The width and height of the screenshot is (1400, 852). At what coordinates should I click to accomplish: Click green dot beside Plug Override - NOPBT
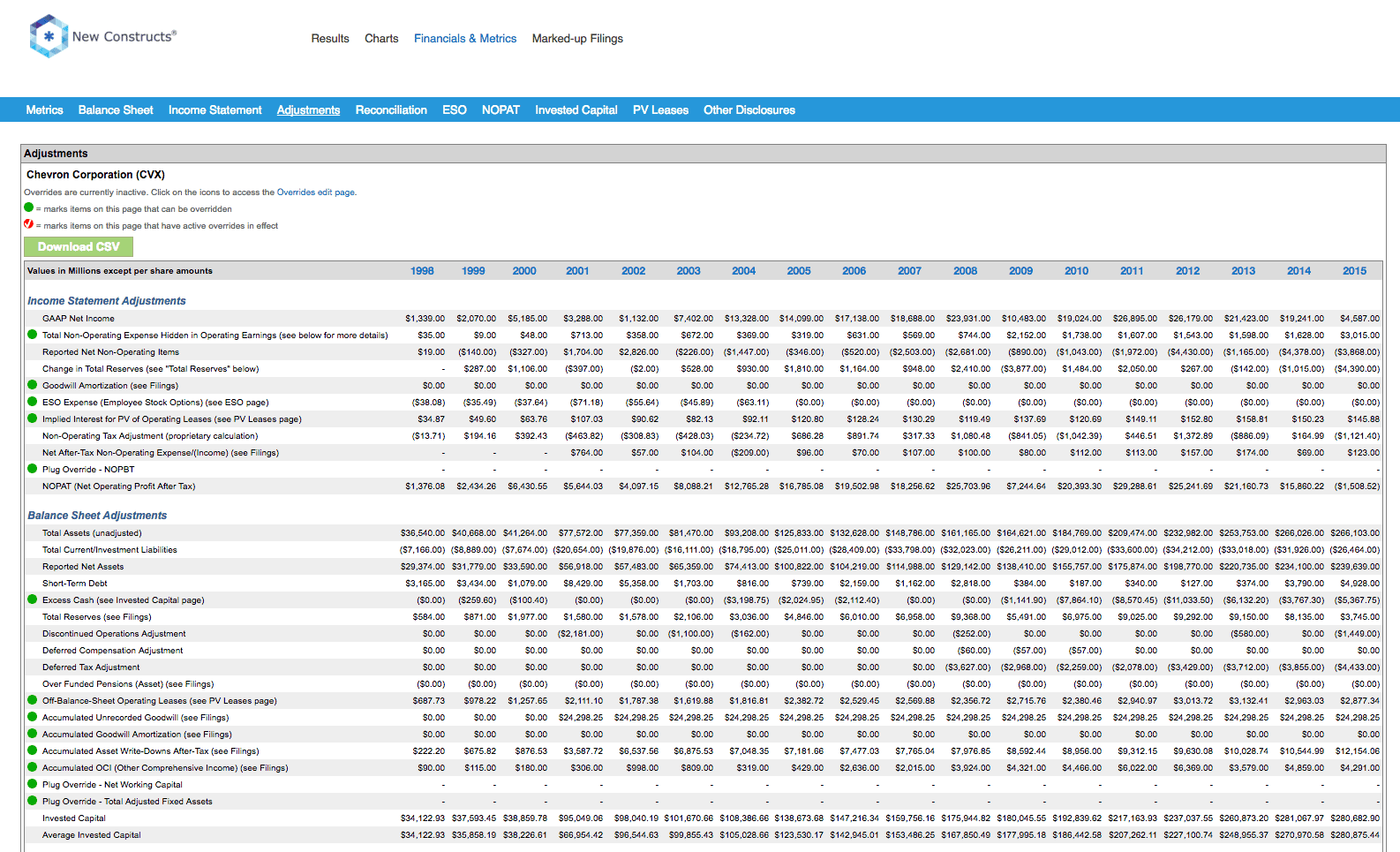(x=33, y=469)
